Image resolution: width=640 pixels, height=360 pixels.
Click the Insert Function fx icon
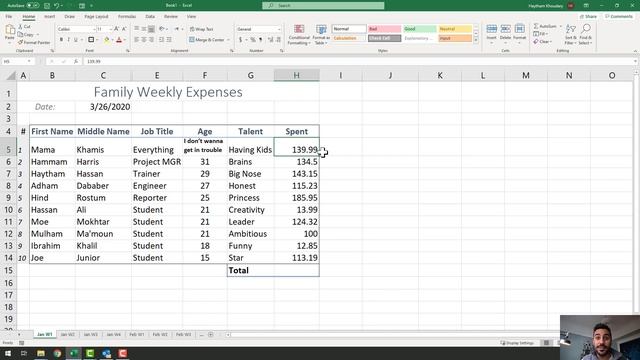click(76, 61)
